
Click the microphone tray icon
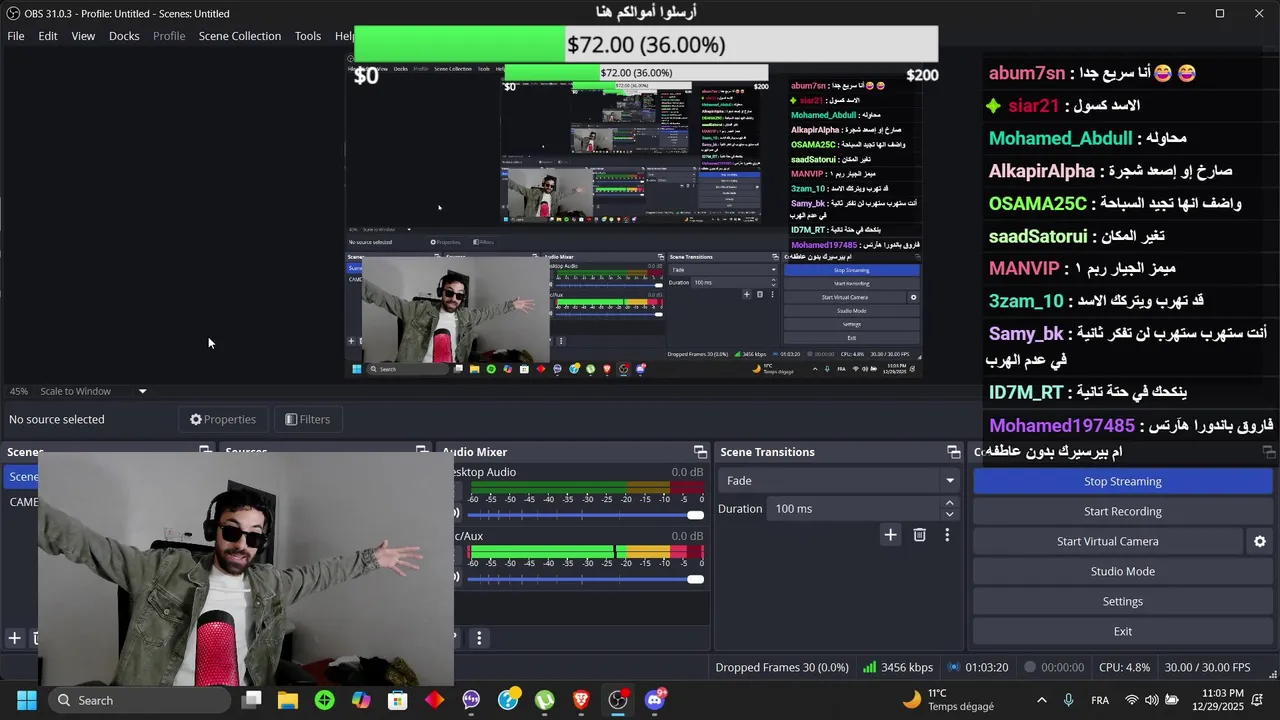[x=1068, y=700]
